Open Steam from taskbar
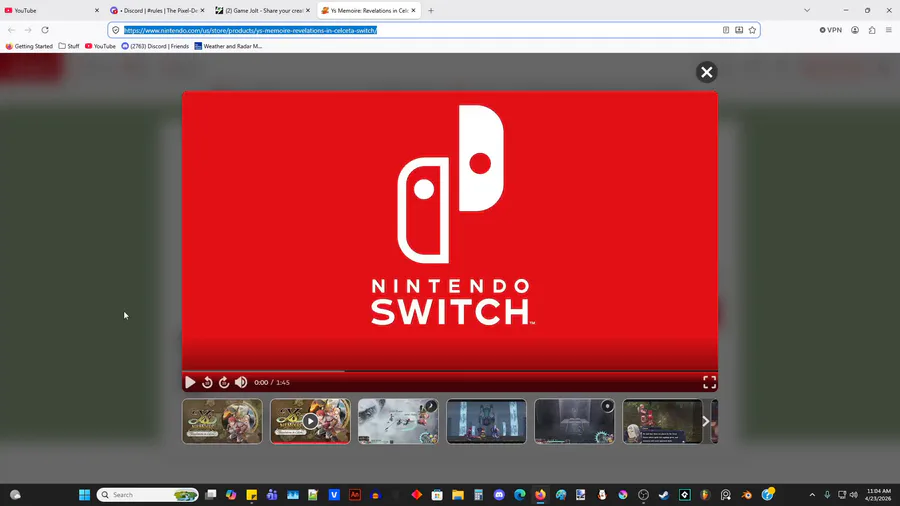Screen dimensions: 900x506 (664, 495)
